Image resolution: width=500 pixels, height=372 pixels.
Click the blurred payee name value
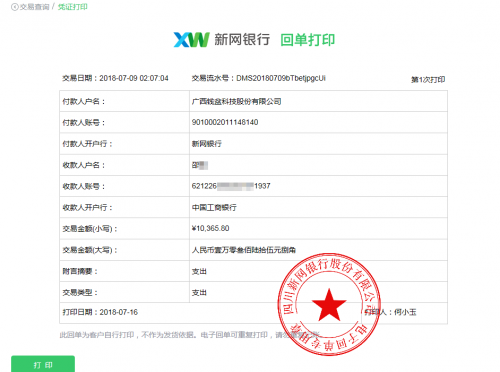[x=200, y=165]
